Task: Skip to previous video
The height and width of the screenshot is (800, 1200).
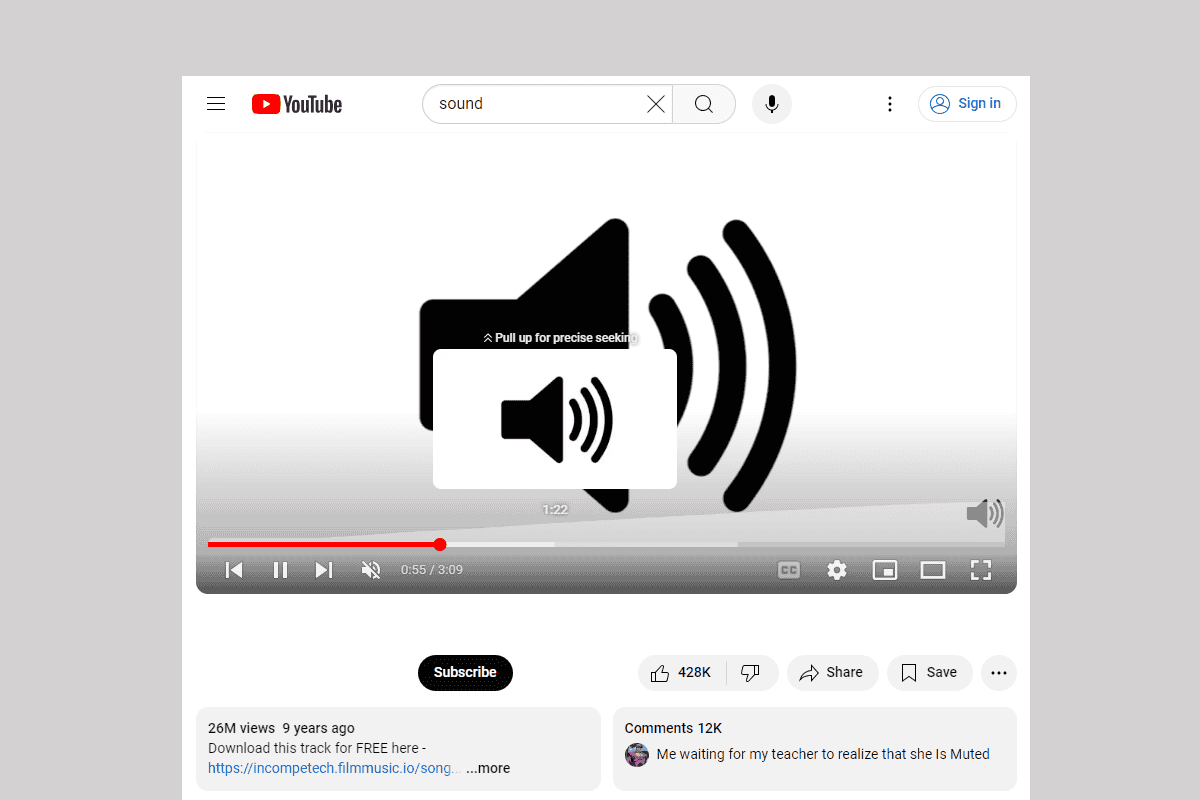Action: 234,570
